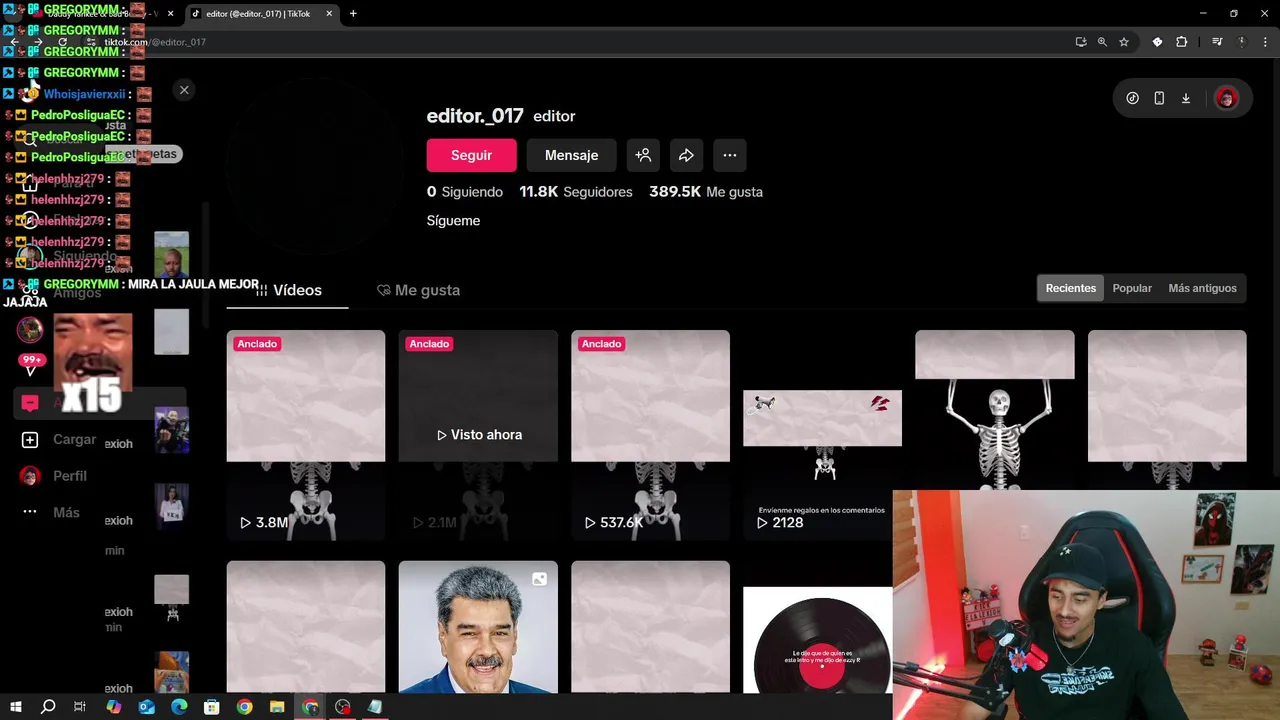Click the desktop app download arrow icon

[x=1186, y=98]
